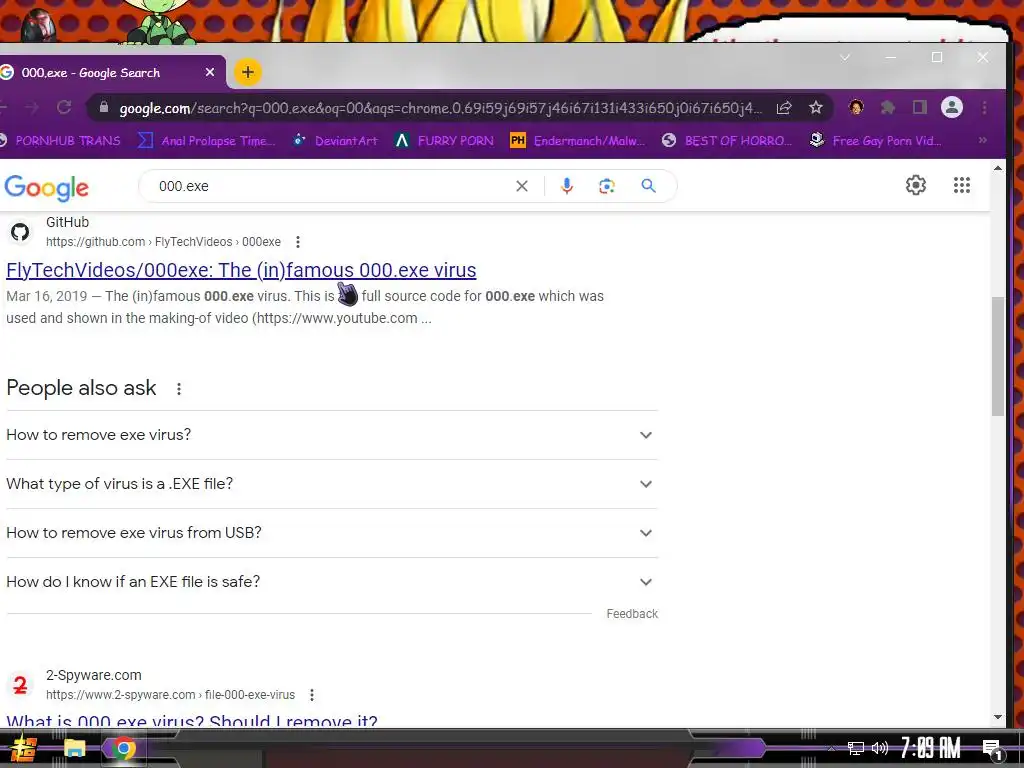Open the tab search chevron in title bar
Screen dimensions: 1024x768
pyautogui.click(x=845, y=57)
